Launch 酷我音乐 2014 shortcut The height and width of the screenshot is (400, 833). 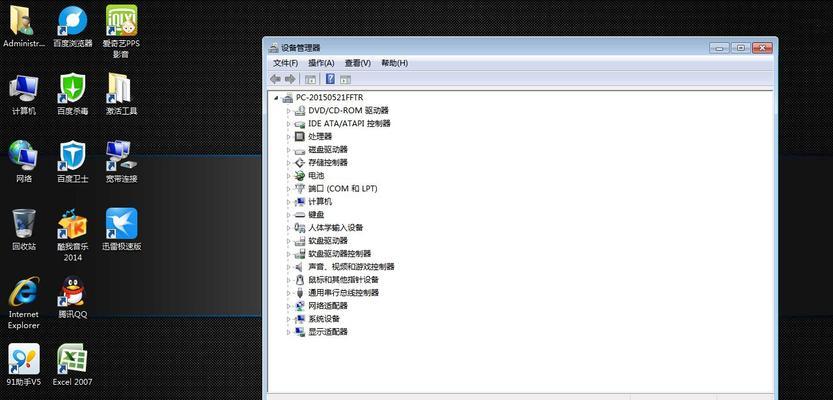(73, 235)
